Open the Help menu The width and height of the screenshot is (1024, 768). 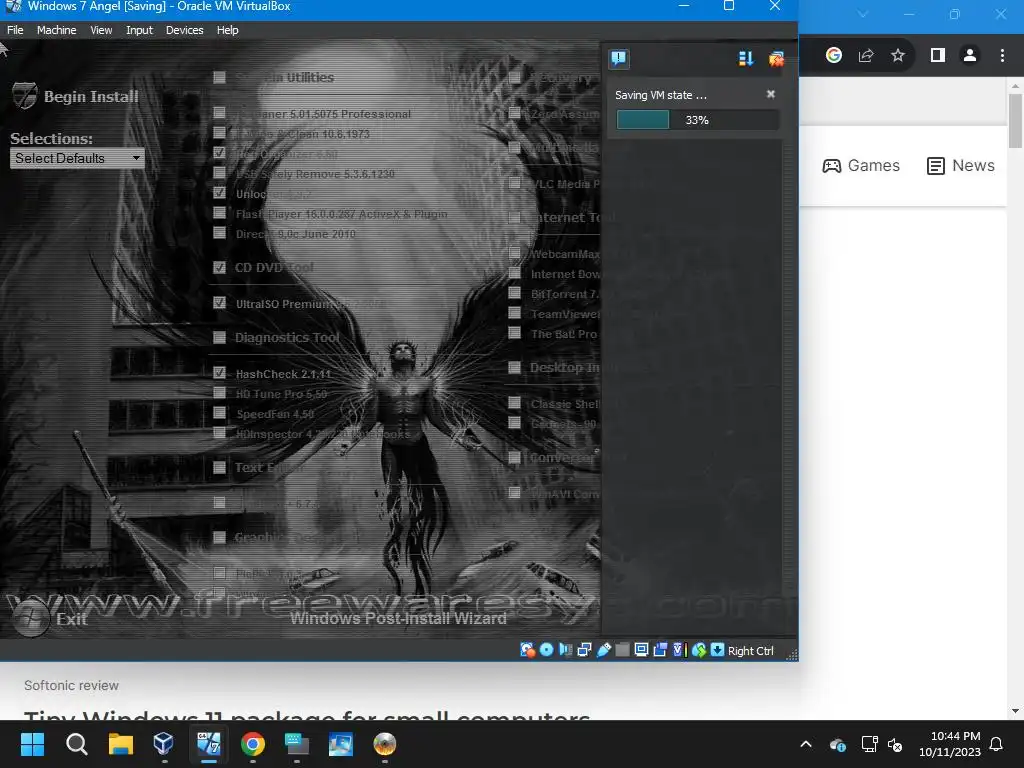pos(227,30)
